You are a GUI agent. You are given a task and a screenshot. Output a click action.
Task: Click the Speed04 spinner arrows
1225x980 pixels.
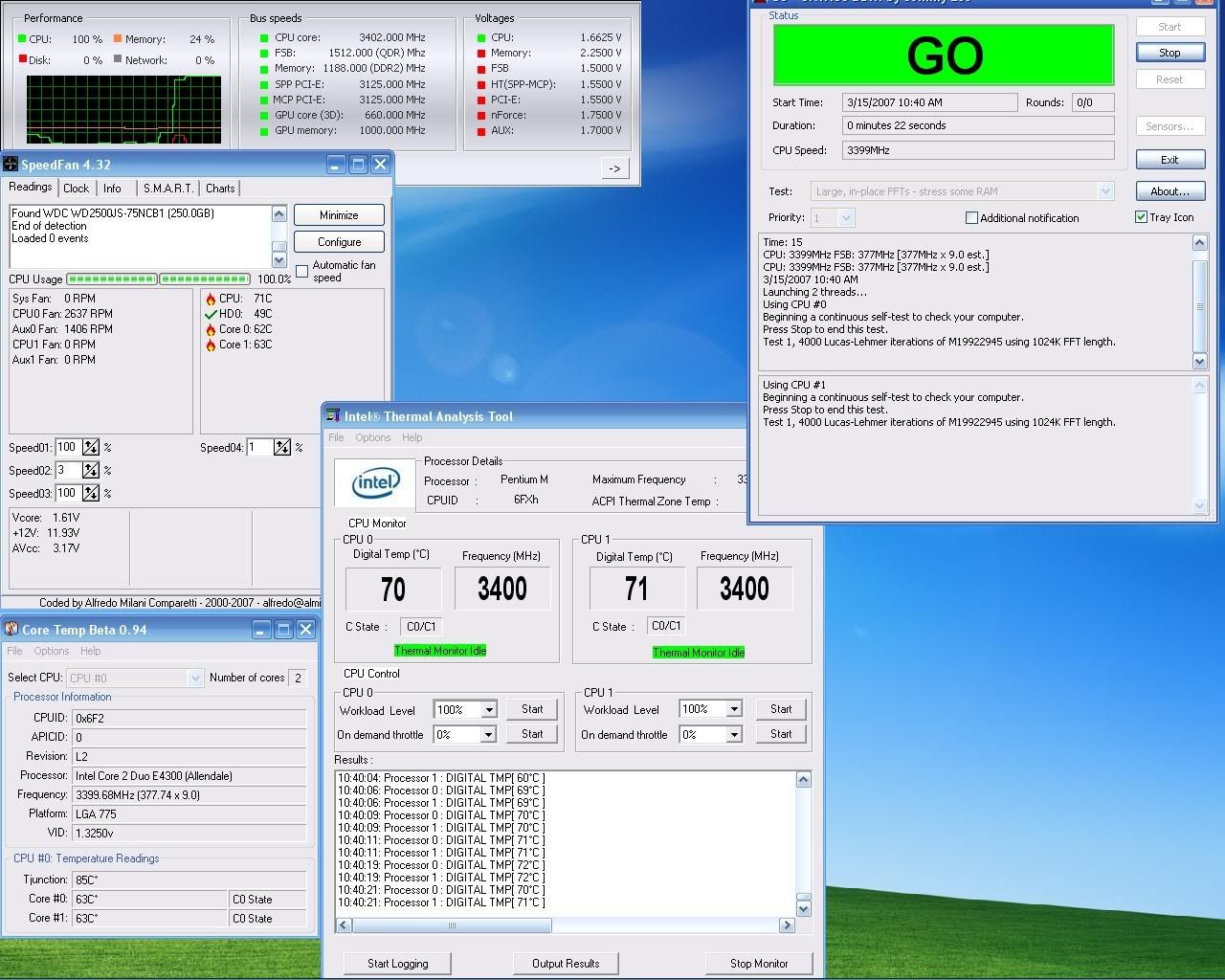[282, 447]
